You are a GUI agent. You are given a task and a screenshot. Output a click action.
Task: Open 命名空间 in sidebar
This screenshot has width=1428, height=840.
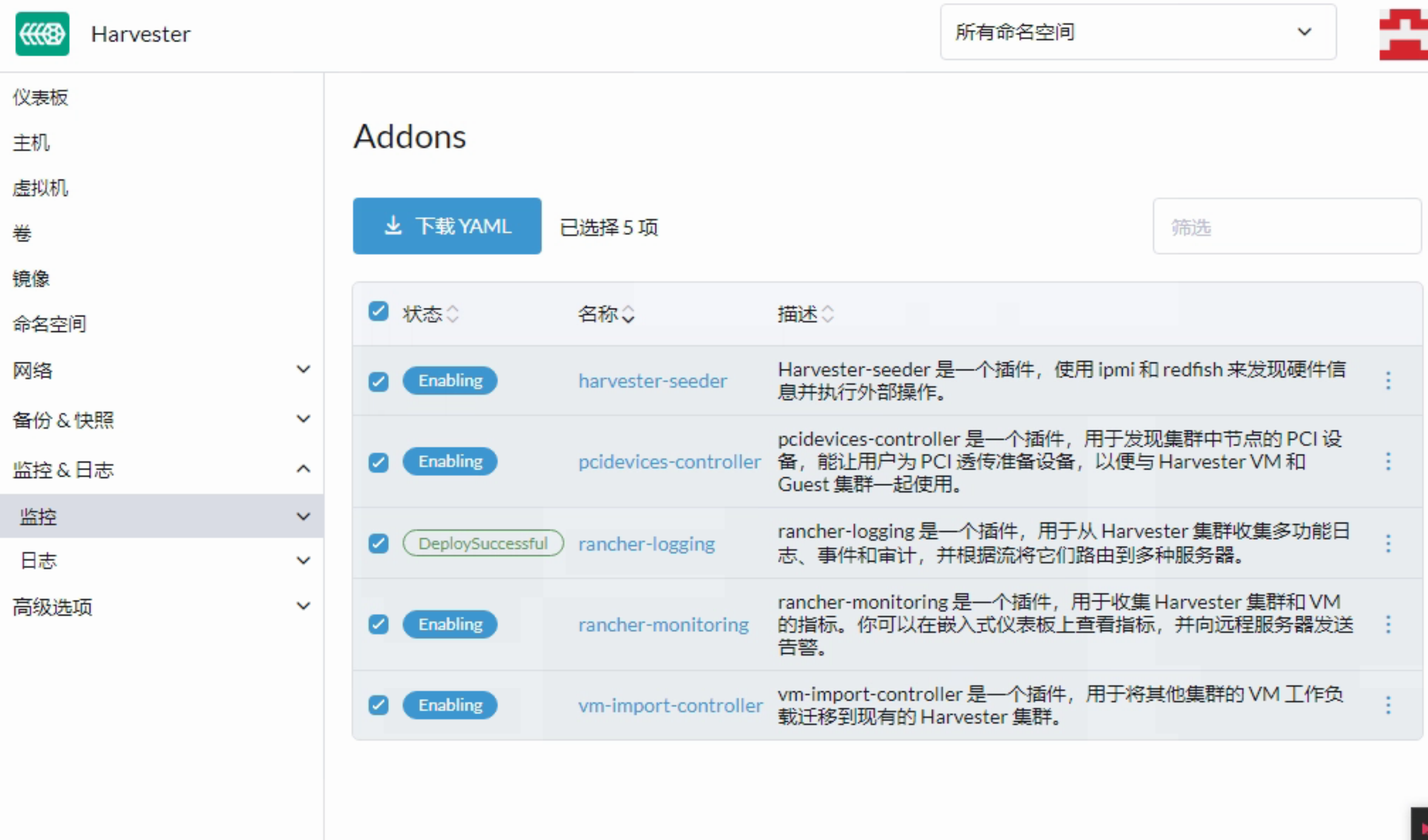(49, 324)
